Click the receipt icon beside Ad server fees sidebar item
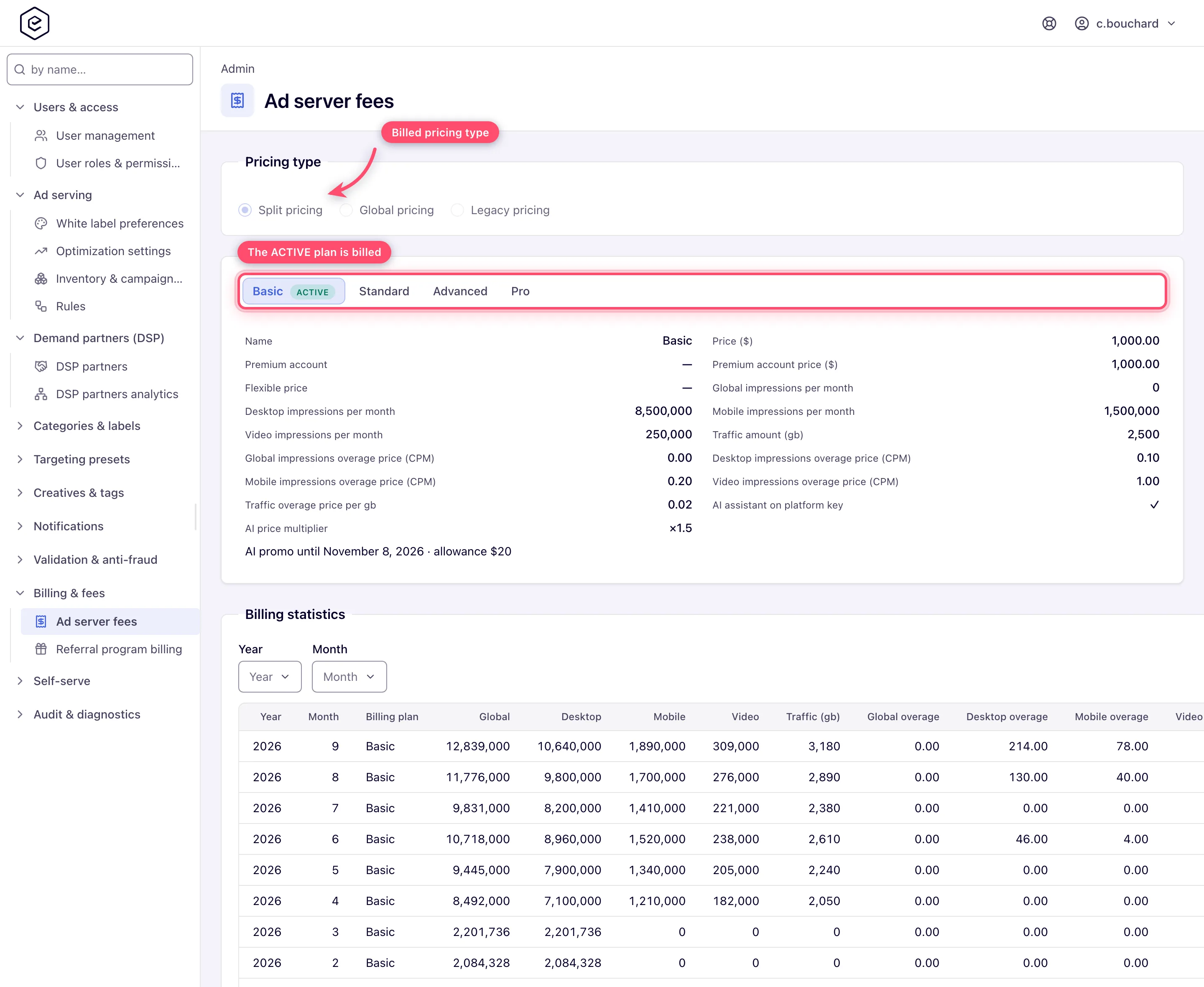The height and width of the screenshot is (987, 1204). tap(41, 621)
